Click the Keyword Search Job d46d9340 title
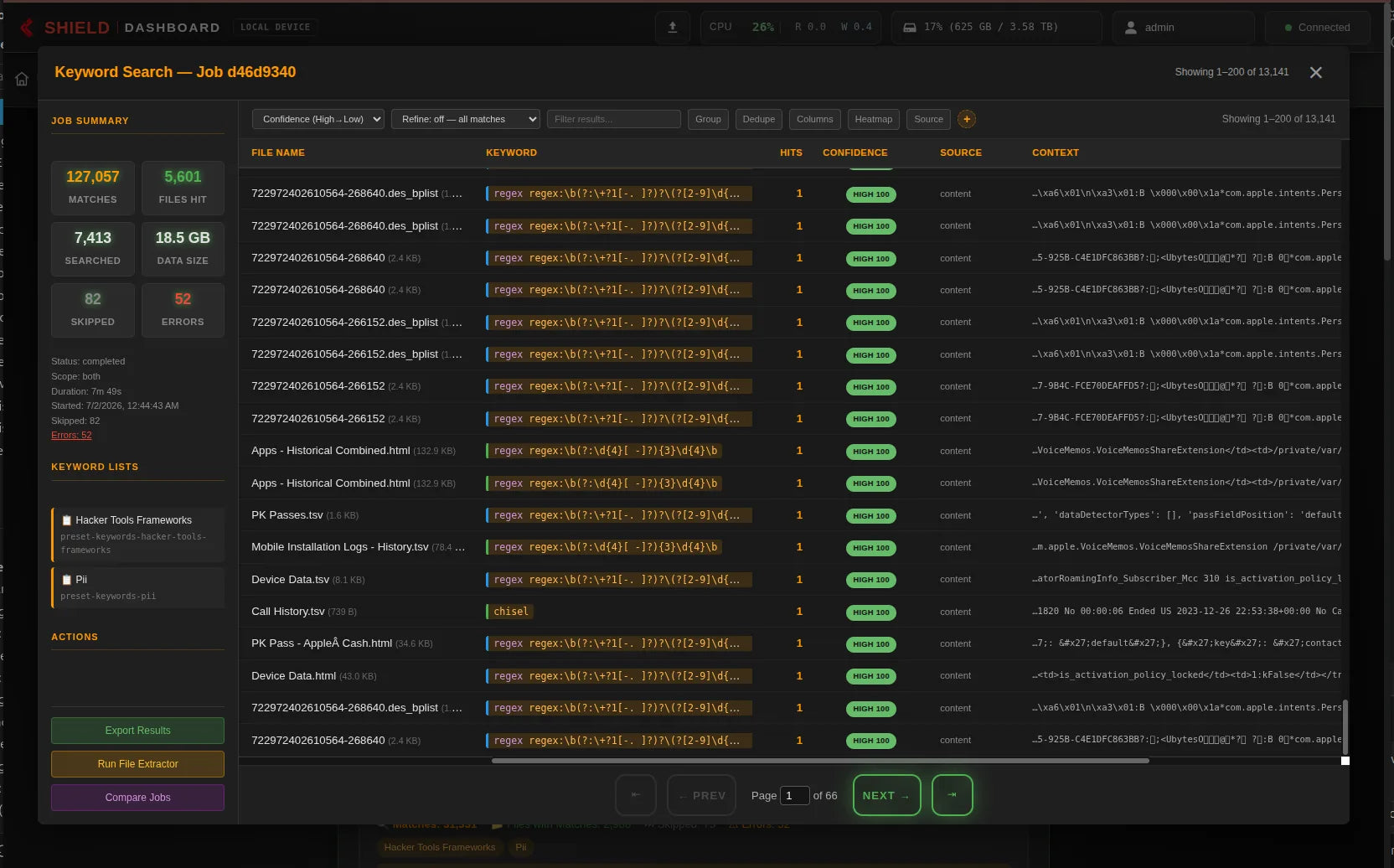The height and width of the screenshot is (868, 1394). coord(175,72)
